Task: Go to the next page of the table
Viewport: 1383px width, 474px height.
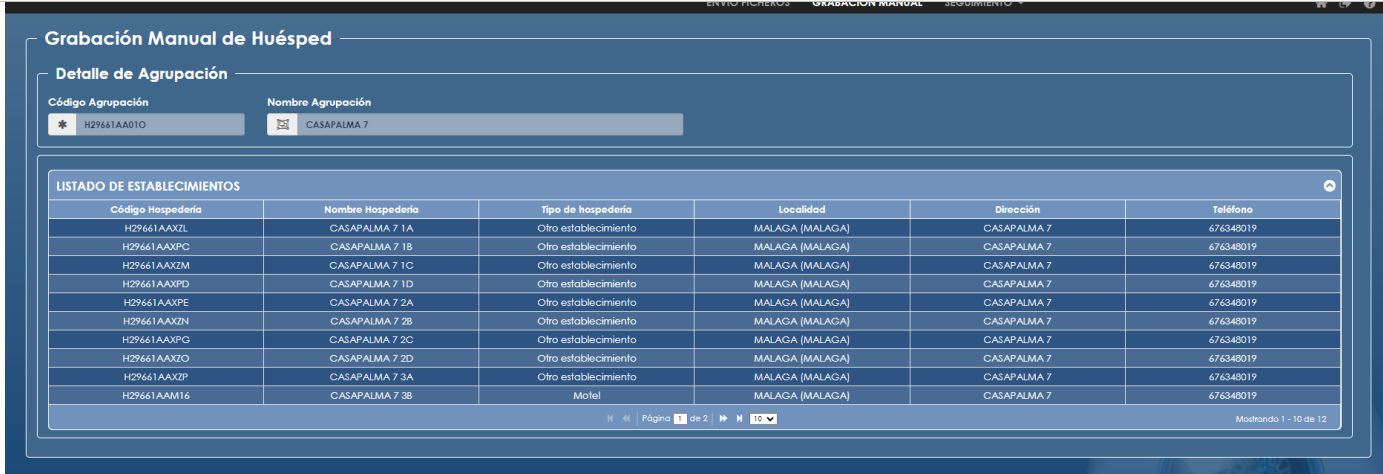Action: [x=723, y=418]
